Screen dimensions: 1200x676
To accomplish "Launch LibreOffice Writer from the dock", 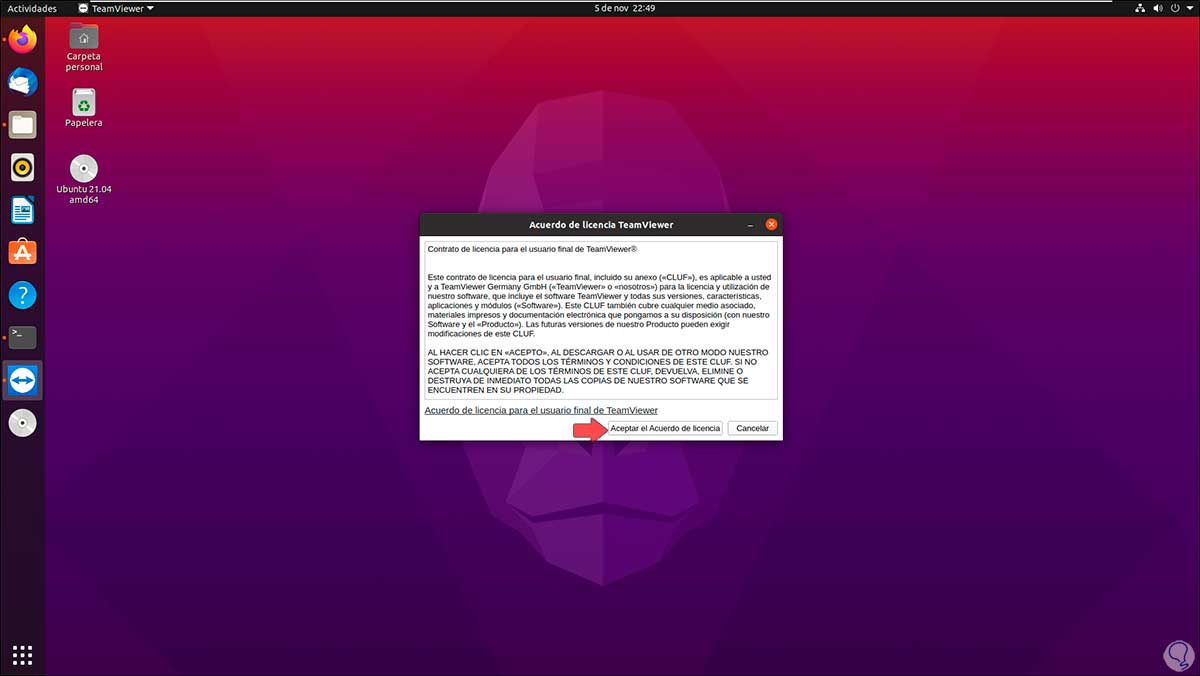I will (x=22, y=210).
